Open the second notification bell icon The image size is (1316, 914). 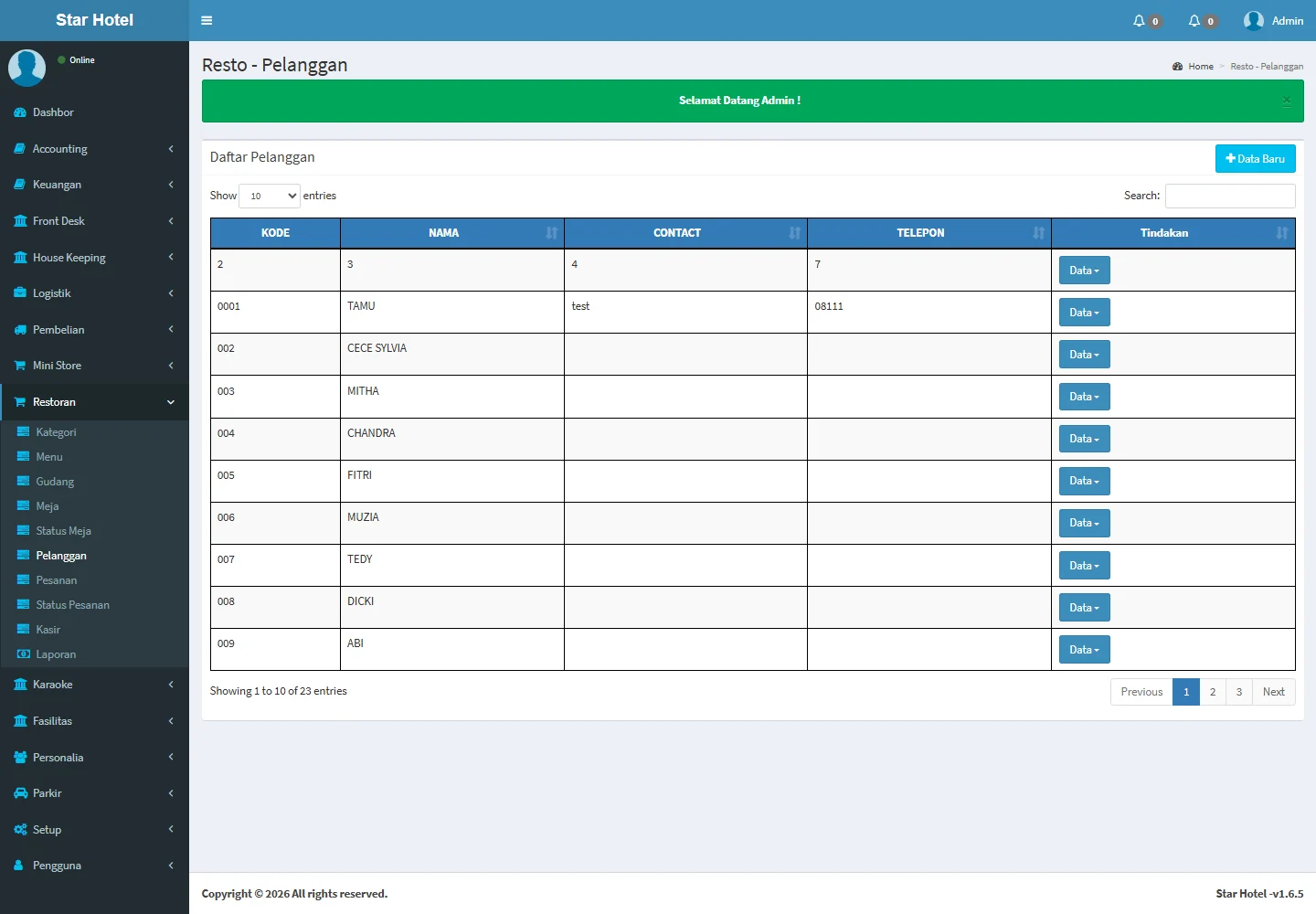[x=1194, y=21]
